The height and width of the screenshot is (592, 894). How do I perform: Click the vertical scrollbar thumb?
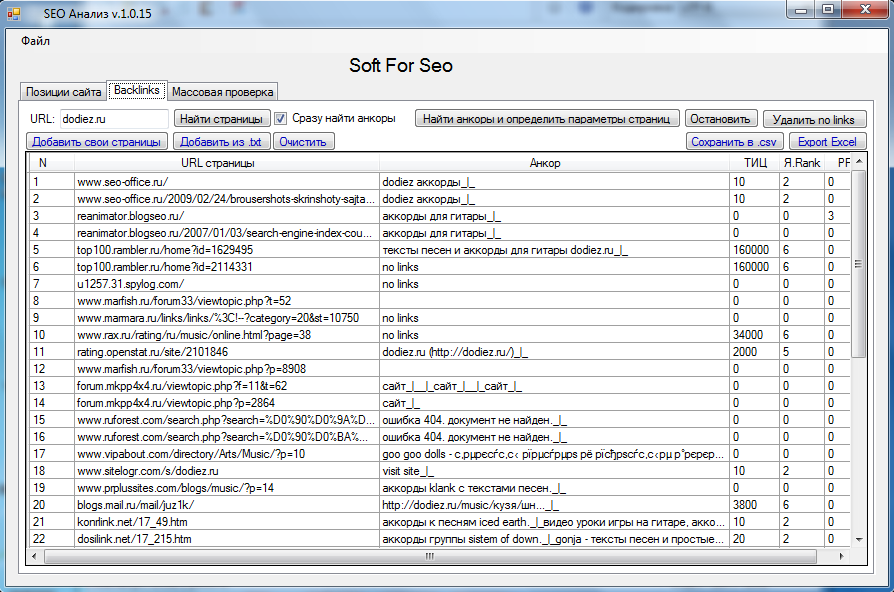point(859,264)
